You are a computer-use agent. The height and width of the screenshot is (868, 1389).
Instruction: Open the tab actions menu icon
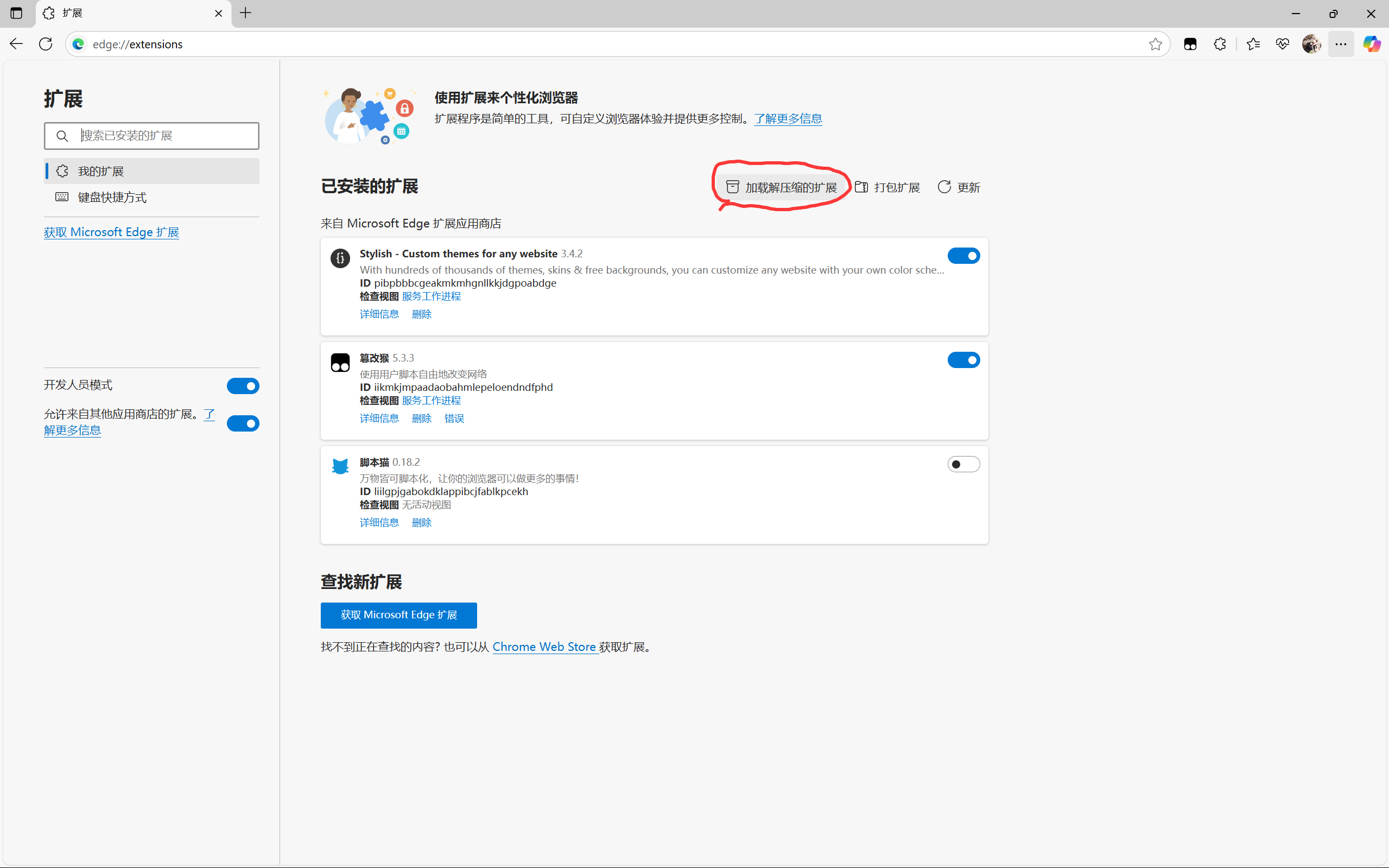coord(16,13)
